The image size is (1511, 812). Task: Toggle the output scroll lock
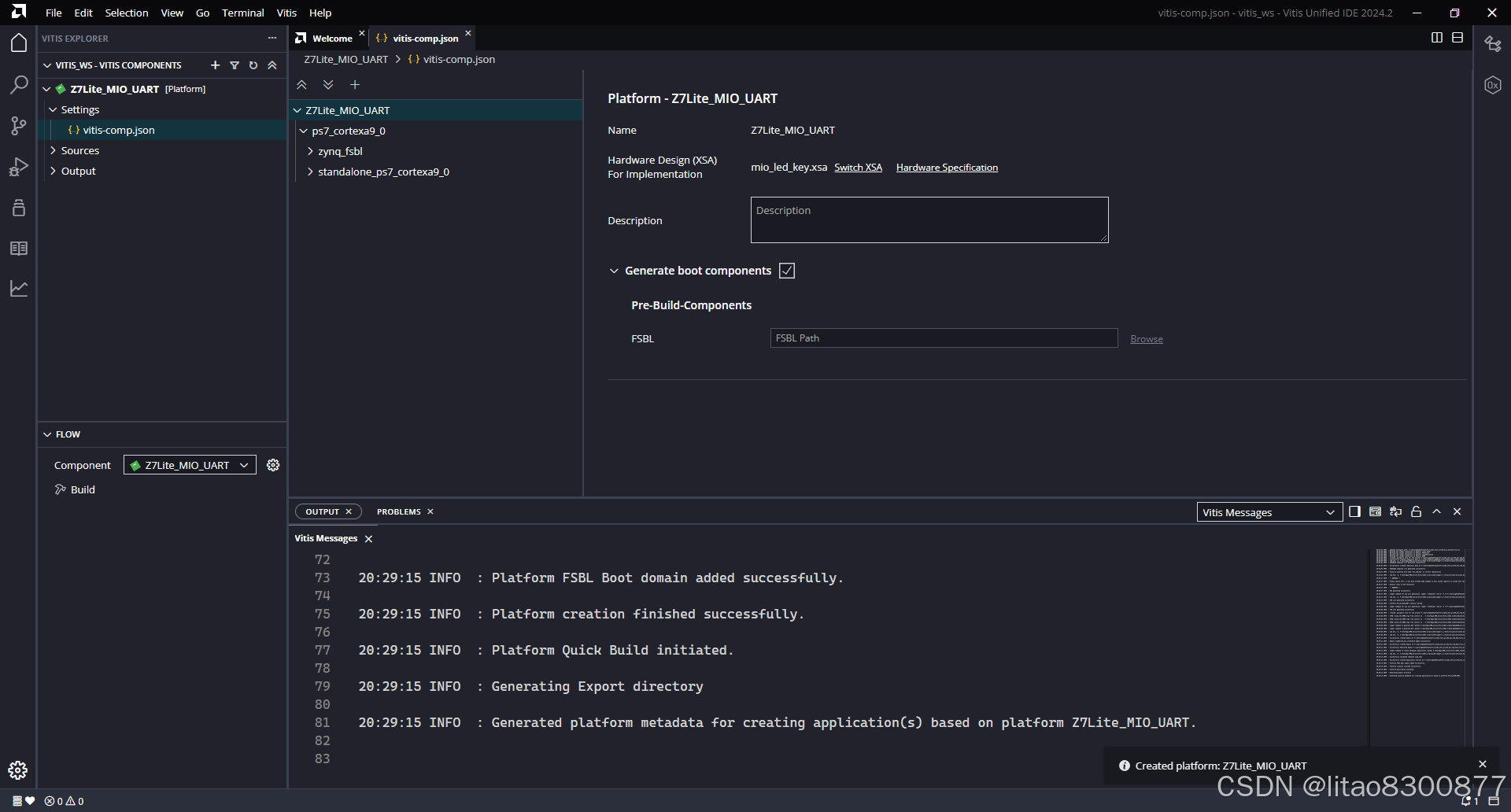pos(1417,511)
